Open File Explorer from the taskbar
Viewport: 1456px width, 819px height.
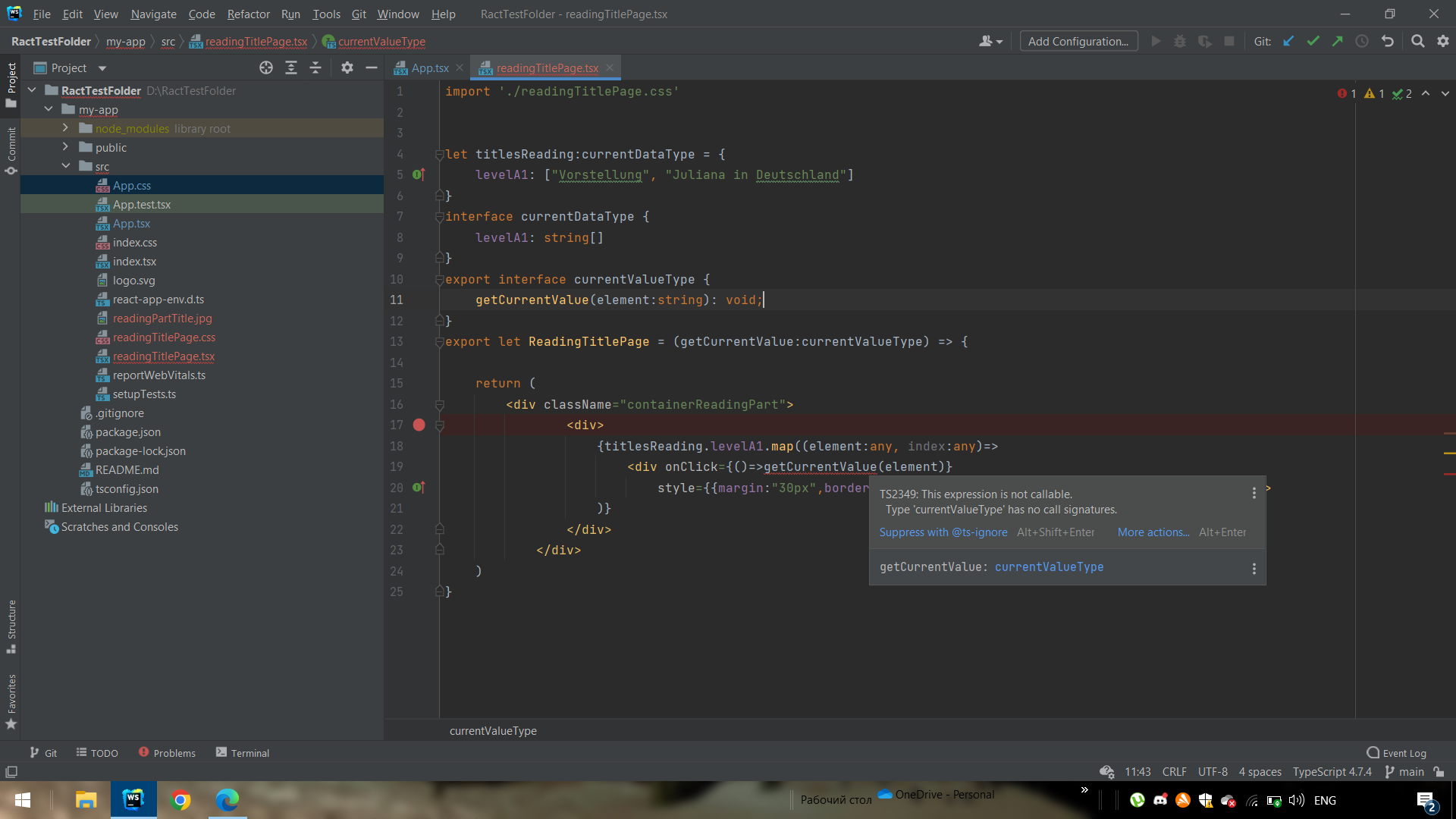(x=86, y=800)
